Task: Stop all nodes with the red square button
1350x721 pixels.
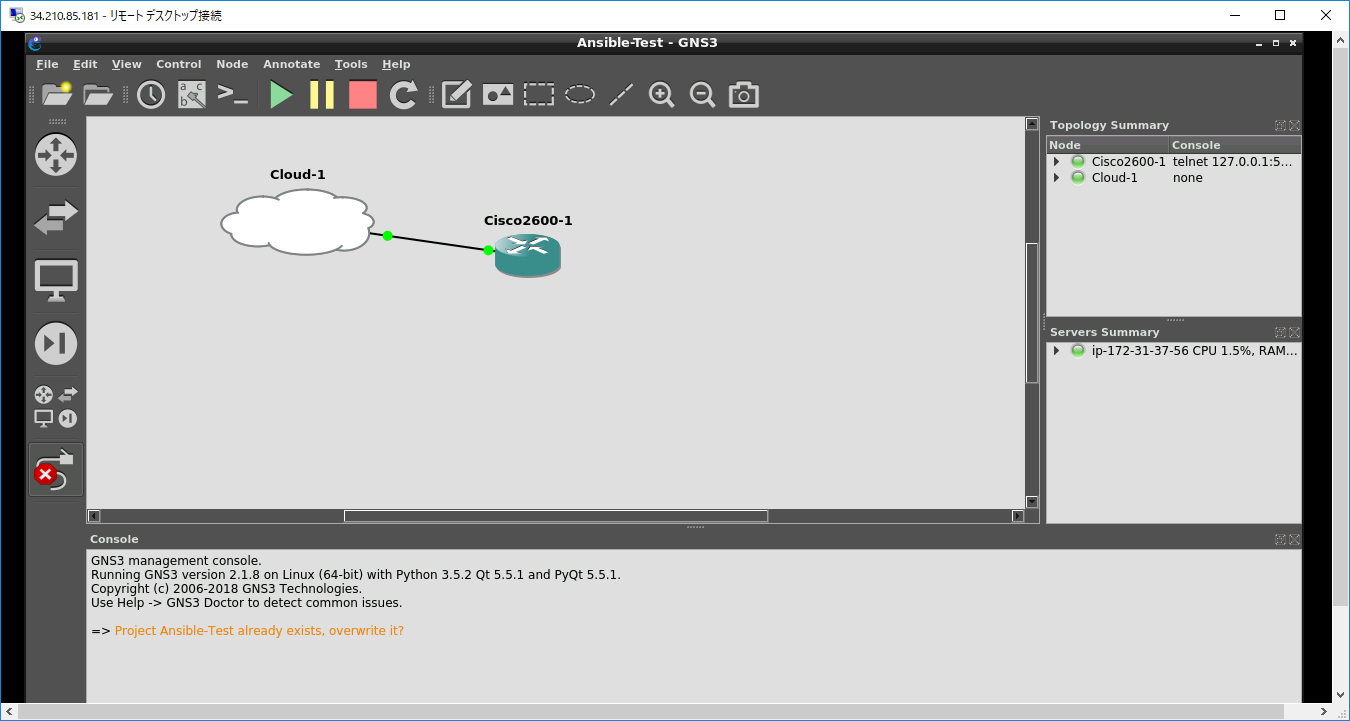Action: (362, 95)
